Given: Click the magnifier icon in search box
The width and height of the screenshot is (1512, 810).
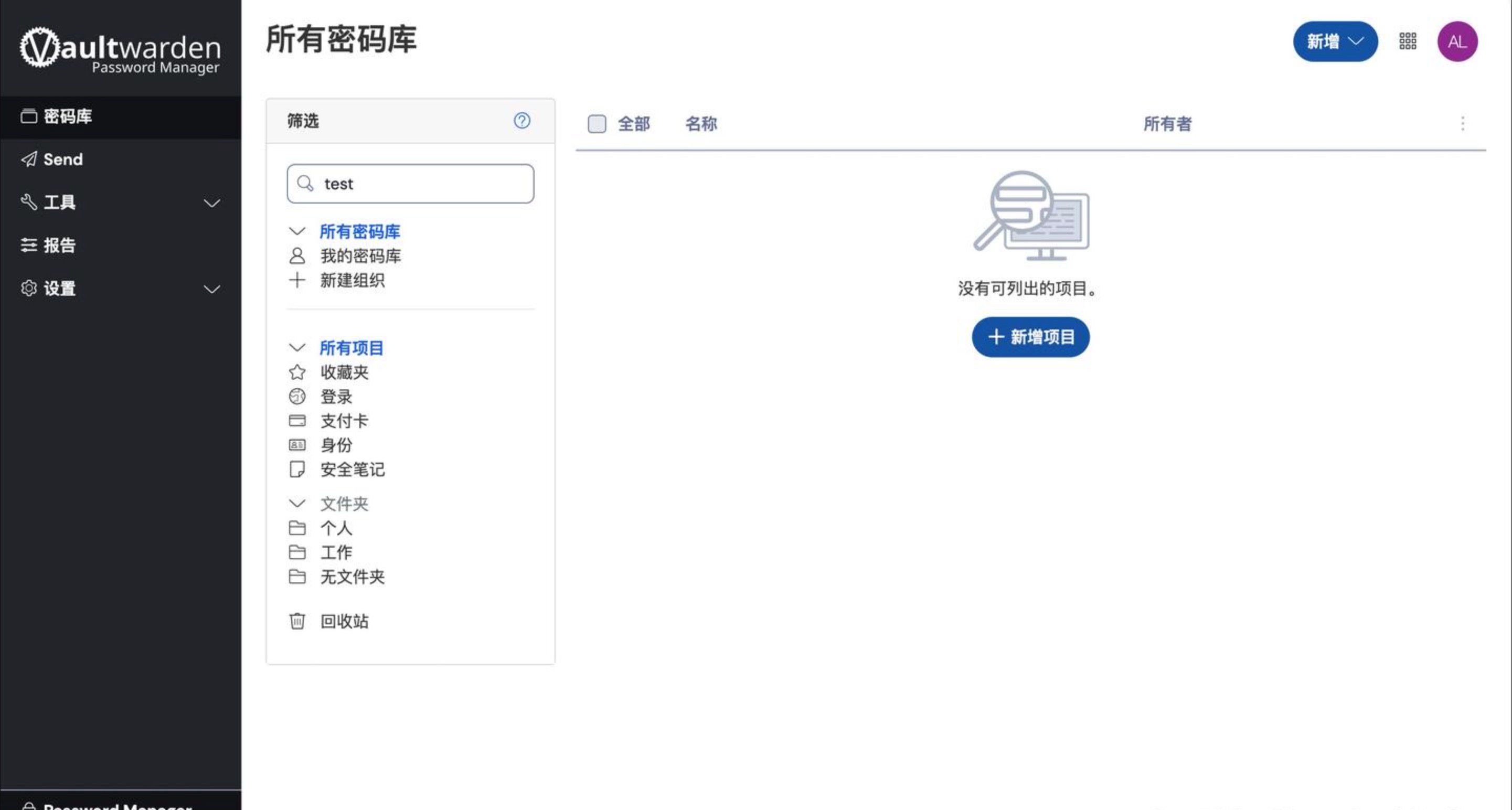Looking at the screenshot, I should (305, 184).
